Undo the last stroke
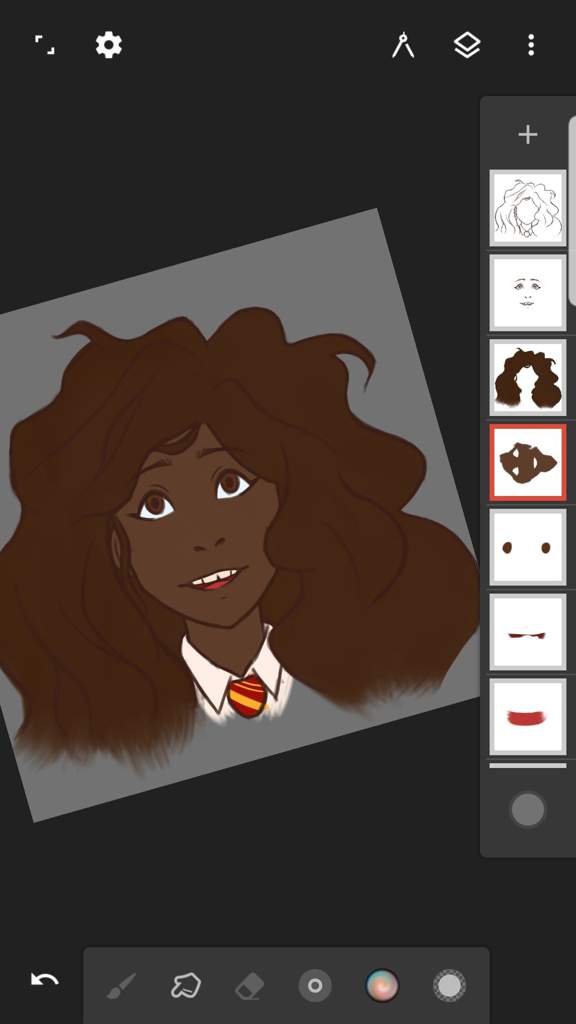 click(44, 979)
